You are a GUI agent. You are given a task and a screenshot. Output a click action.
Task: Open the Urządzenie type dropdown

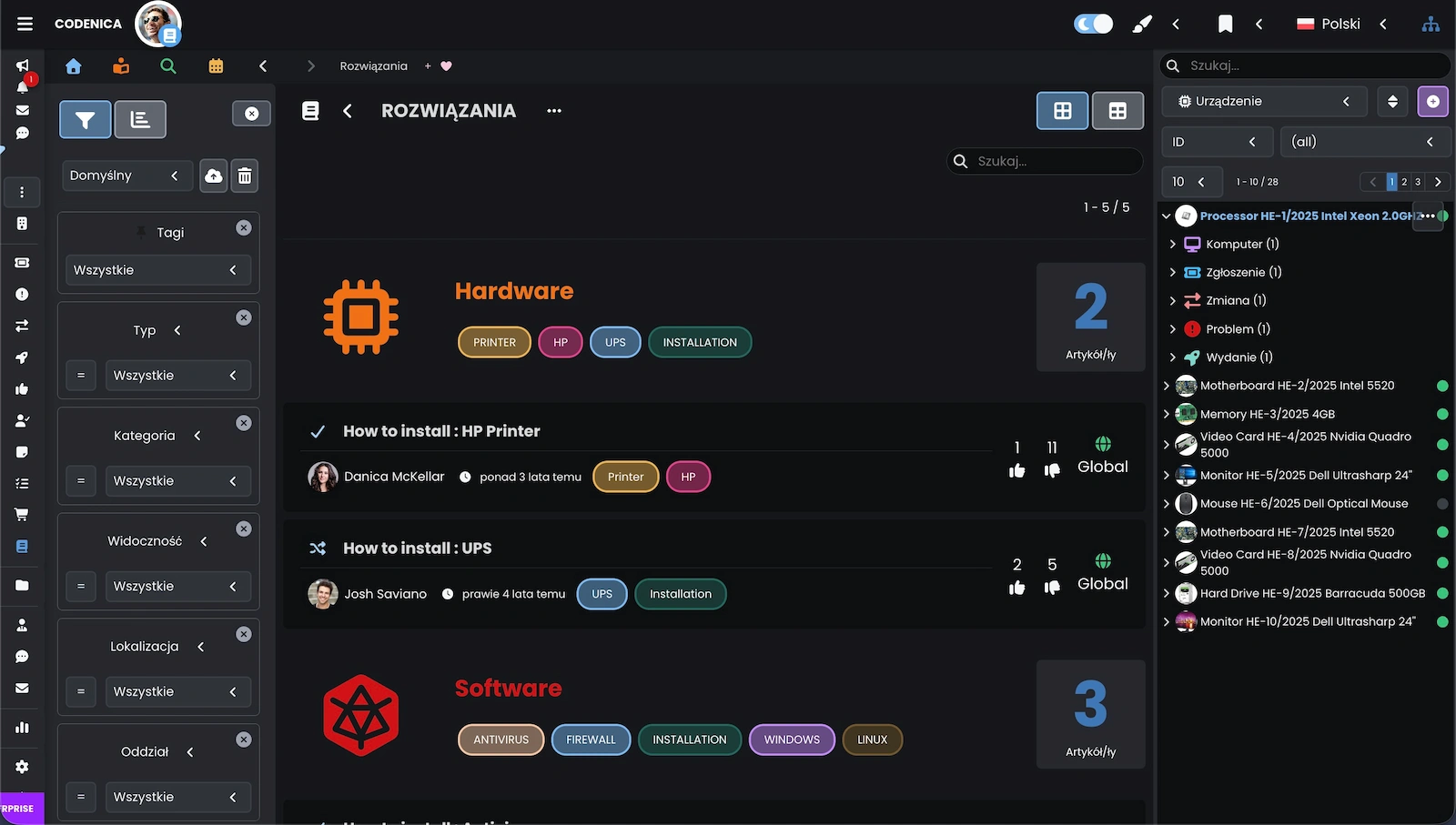[x=1264, y=101]
